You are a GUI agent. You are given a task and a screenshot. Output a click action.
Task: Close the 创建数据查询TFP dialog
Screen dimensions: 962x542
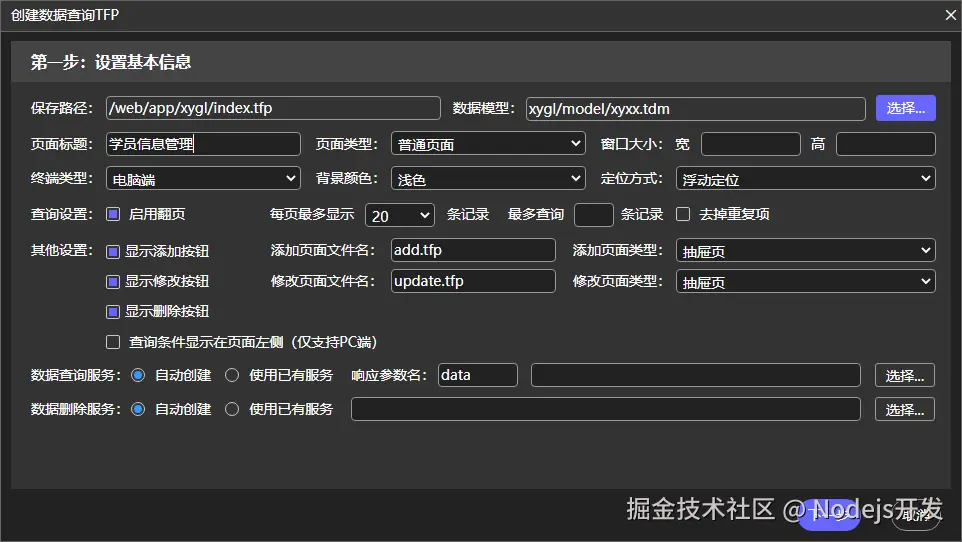tap(950, 15)
